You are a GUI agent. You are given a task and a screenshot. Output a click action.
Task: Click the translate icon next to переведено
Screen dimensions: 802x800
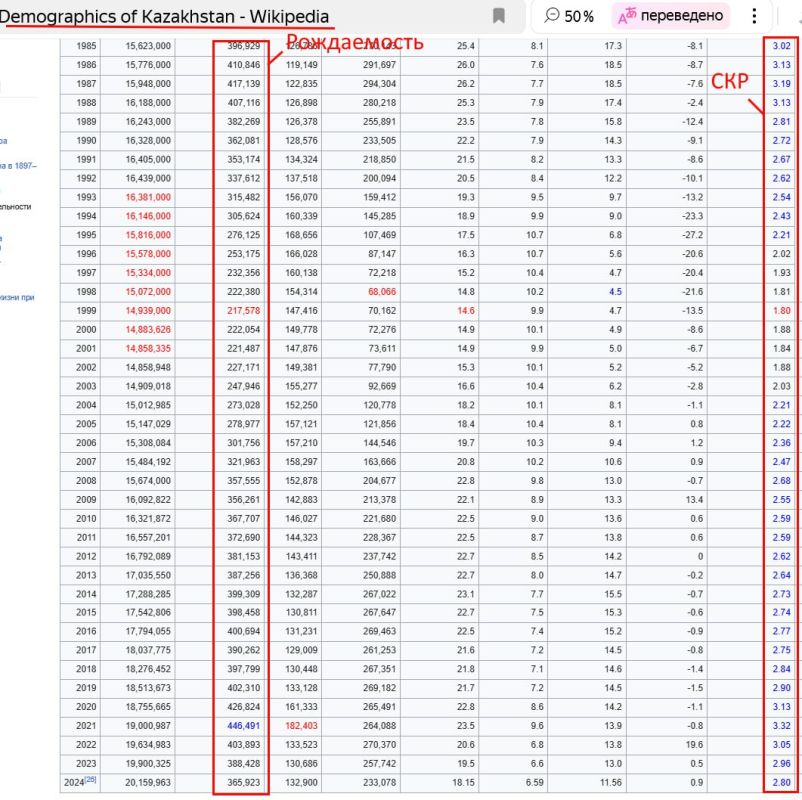[x=627, y=16]
